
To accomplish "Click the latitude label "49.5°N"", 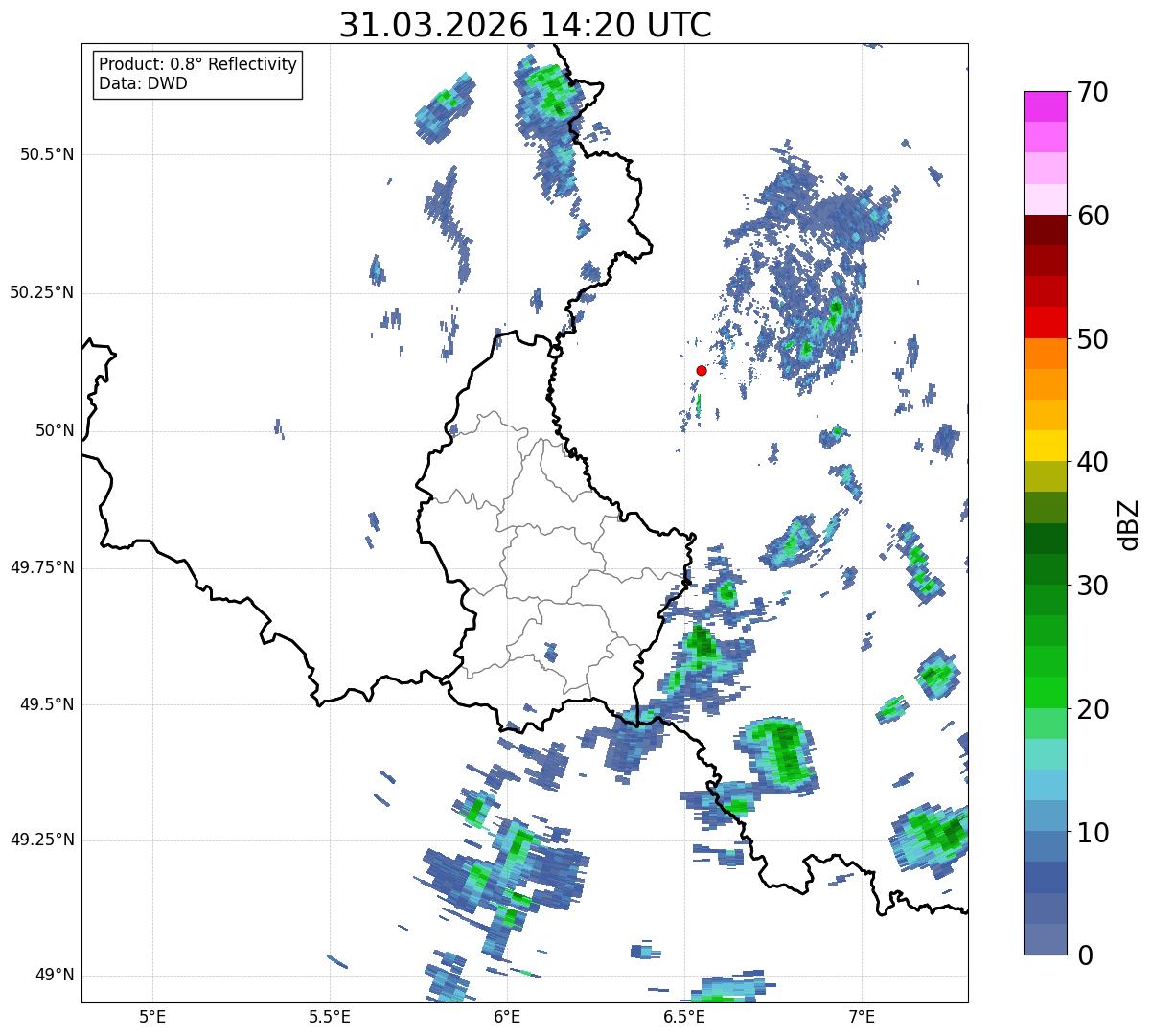I will coord(47,704).
